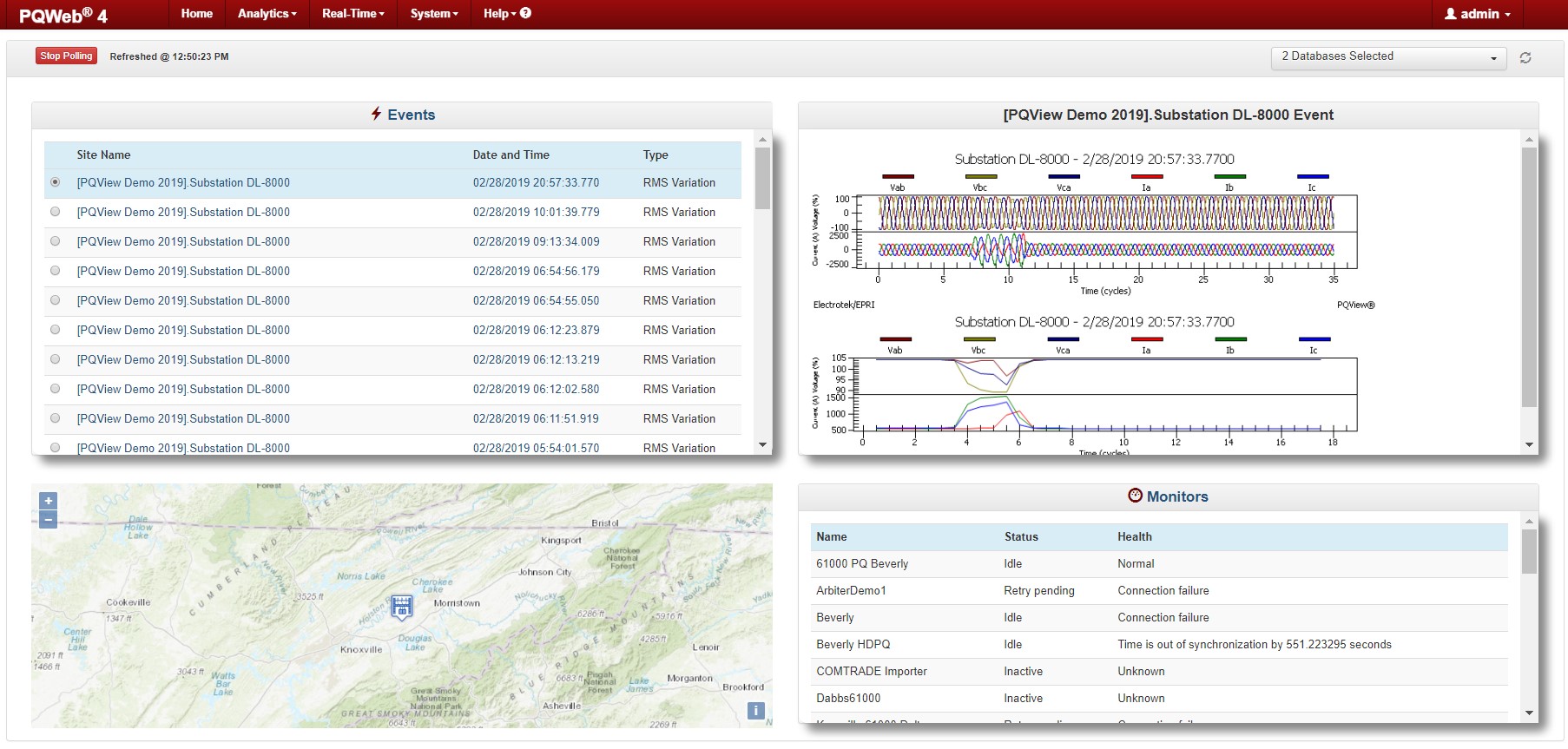Click the substation marker on the map
This screenshot has height=749, width=1568.
pyautogui.click(x=401, y=606)
